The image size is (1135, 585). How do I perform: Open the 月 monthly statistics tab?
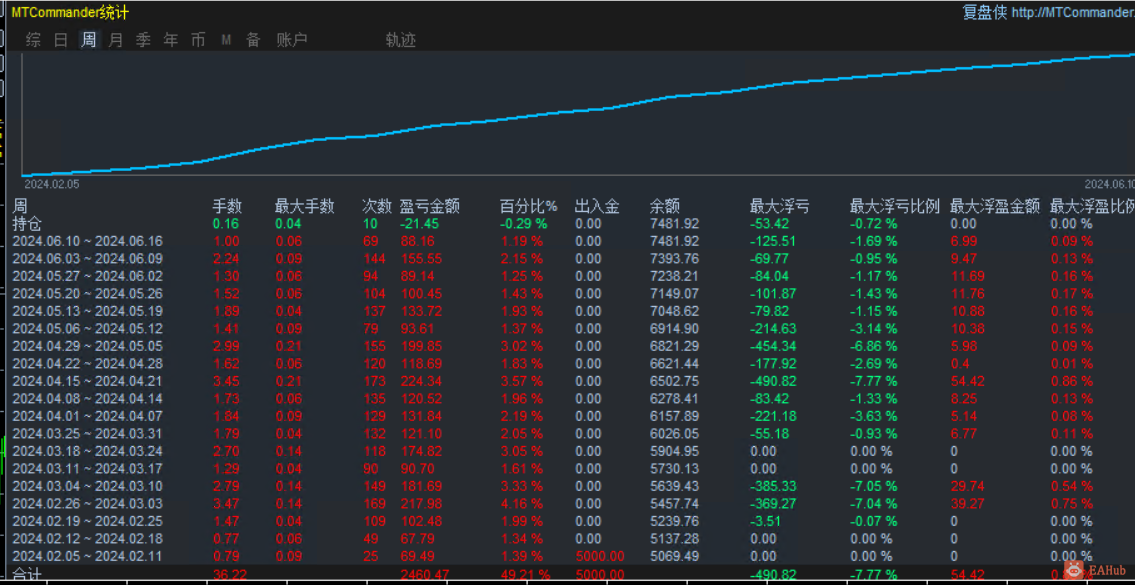[x=116, y=40]
